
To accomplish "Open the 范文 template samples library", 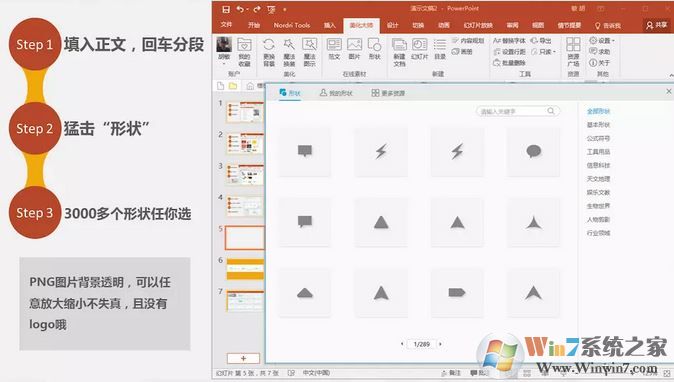I will (x=334, y=49).
